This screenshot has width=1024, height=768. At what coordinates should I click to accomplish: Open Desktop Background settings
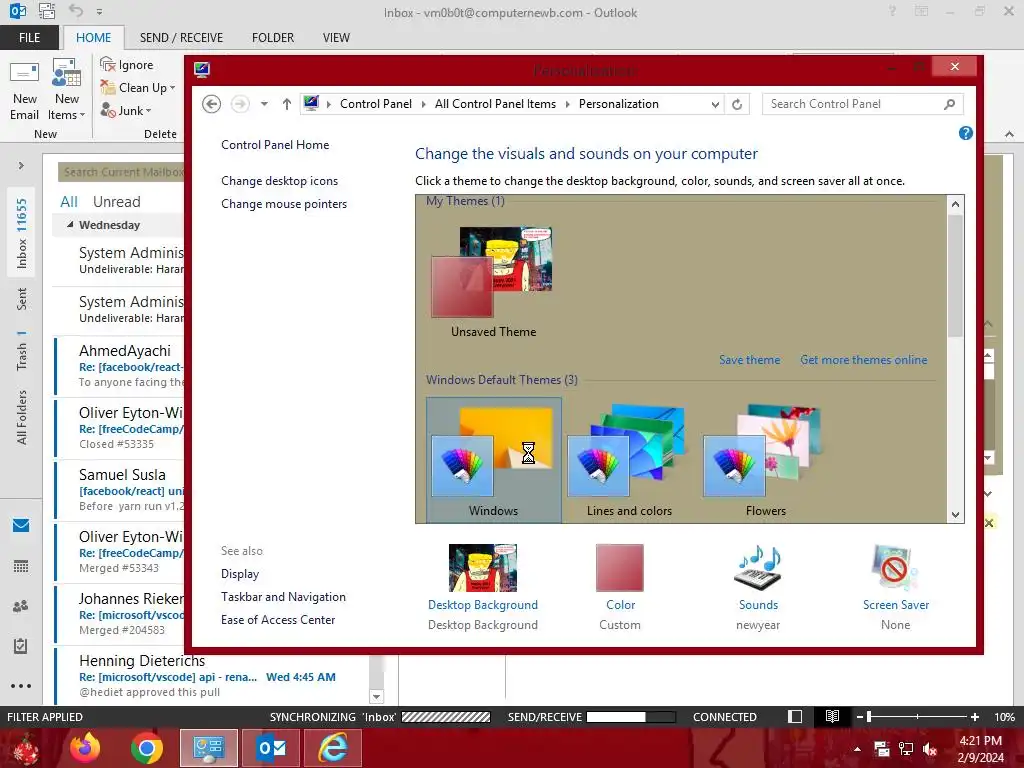tap(483, 588)
